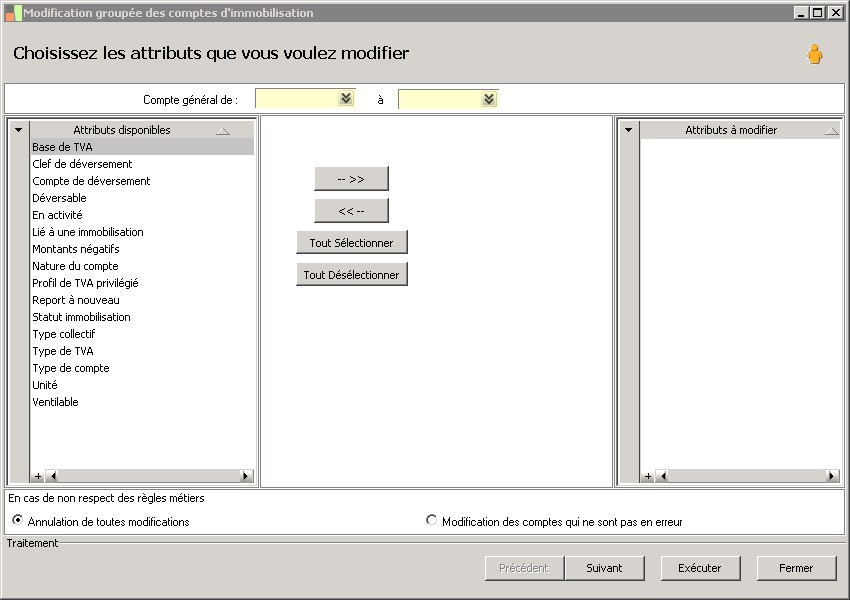Image resolution: width=850 pixels, height=600 pixels.
Task: Click the first Compte général input field
Action: tap(305, 99)
